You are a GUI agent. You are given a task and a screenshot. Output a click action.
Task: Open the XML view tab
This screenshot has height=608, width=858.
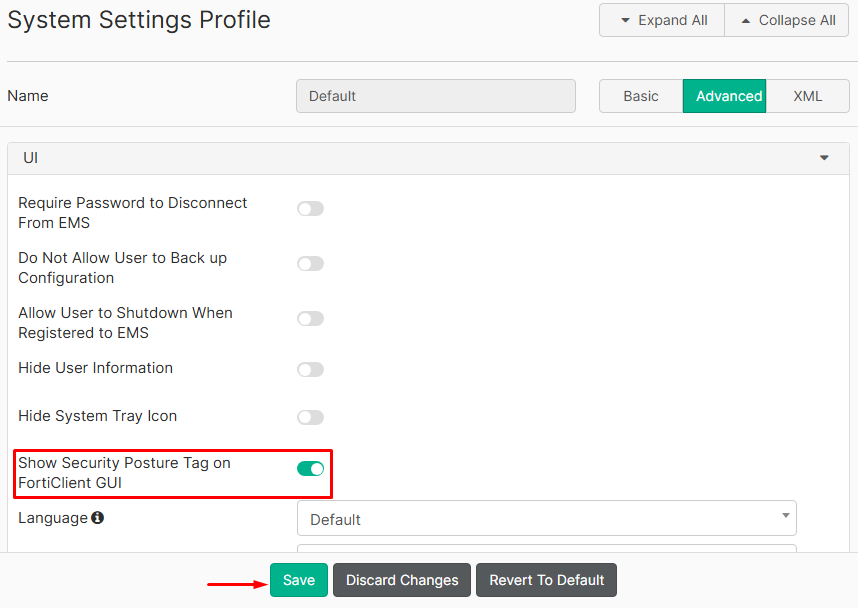[807, 96]
